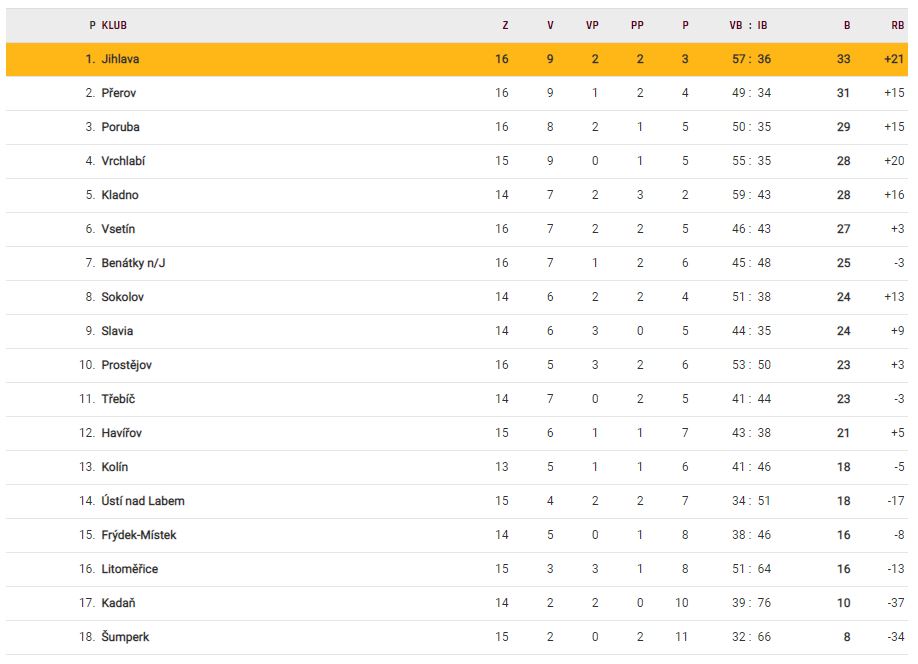Viewport: 918px width, 664px height.
Task: Click the KLUB column header
Action: click(x=114, y=25)
